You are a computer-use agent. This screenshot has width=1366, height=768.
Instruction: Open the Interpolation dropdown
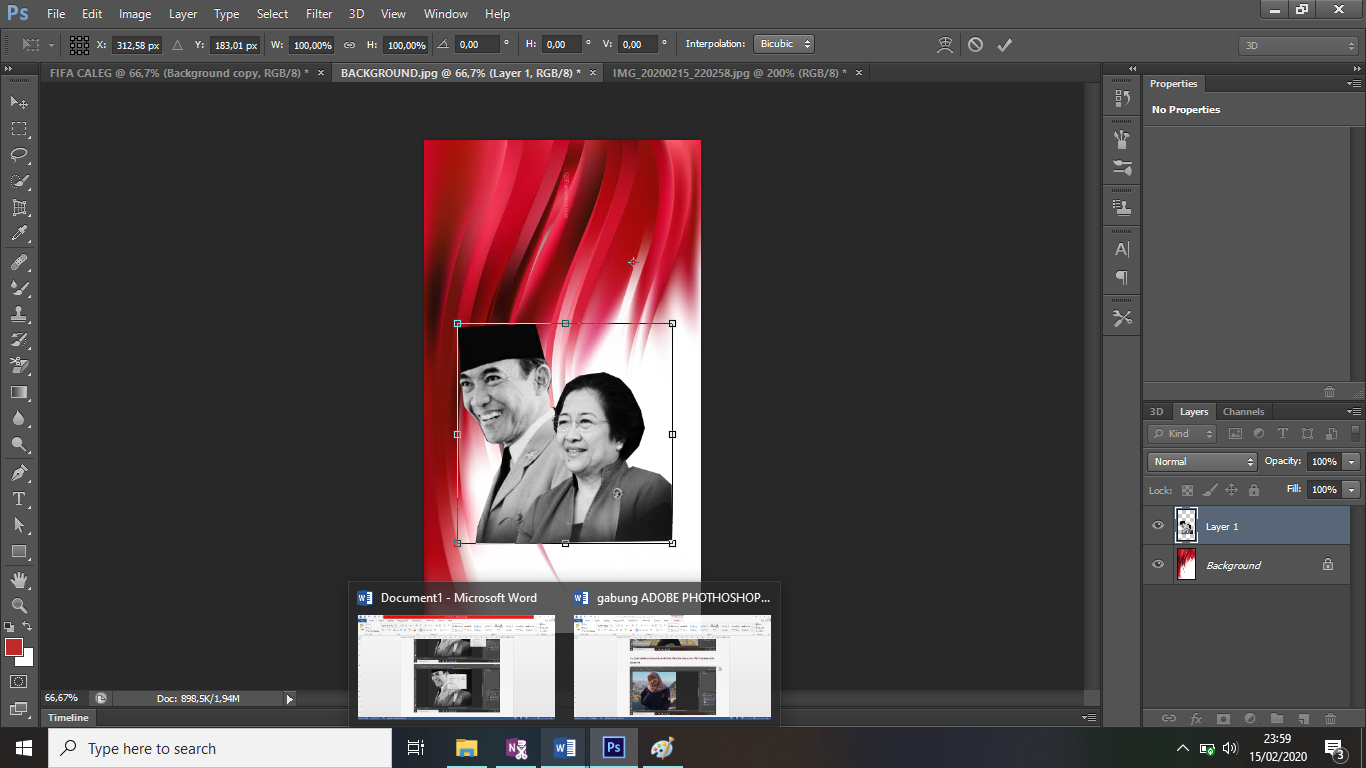click(783, 44)
